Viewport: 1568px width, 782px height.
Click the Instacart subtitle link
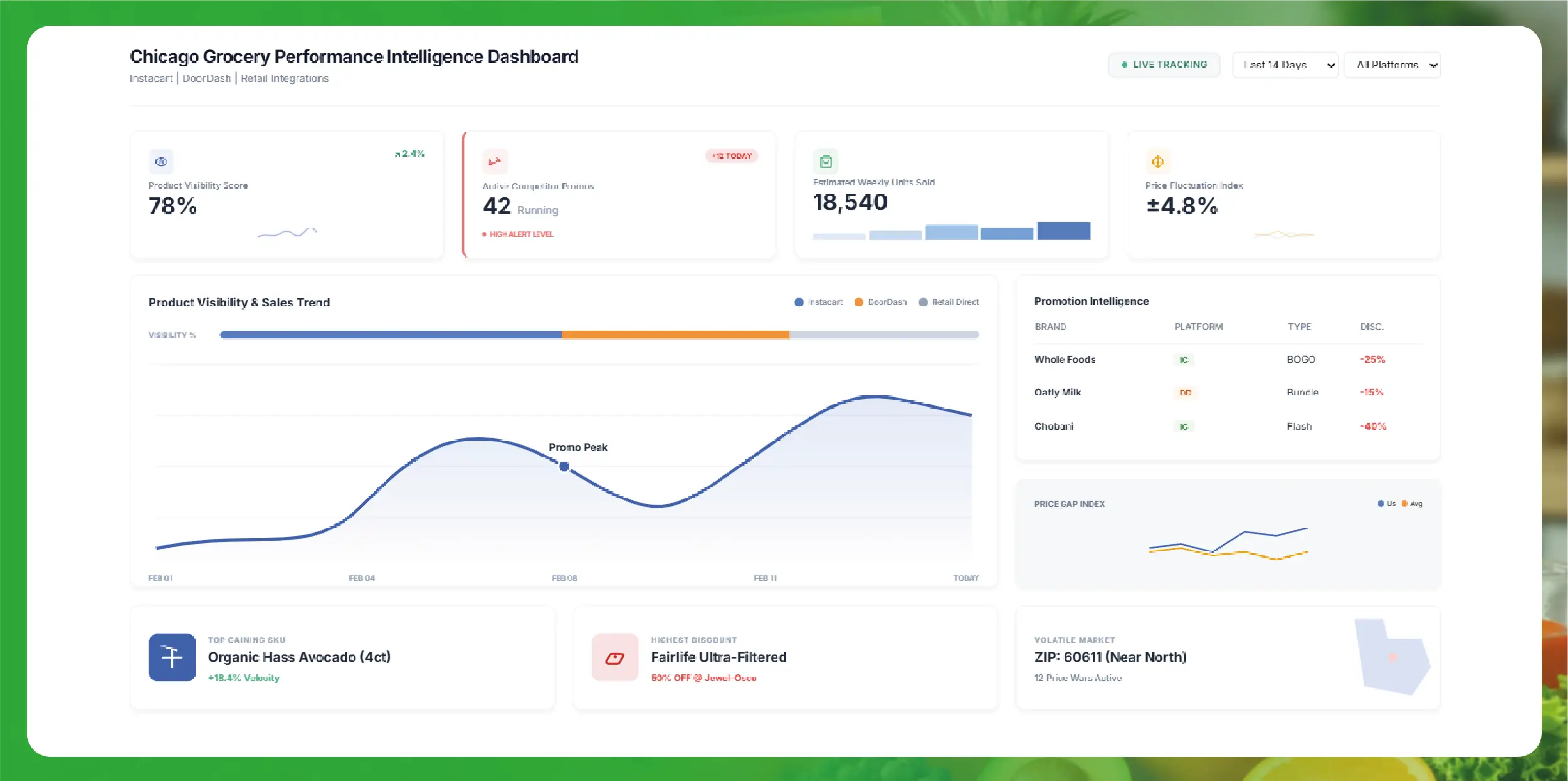[x=151, y=78]
